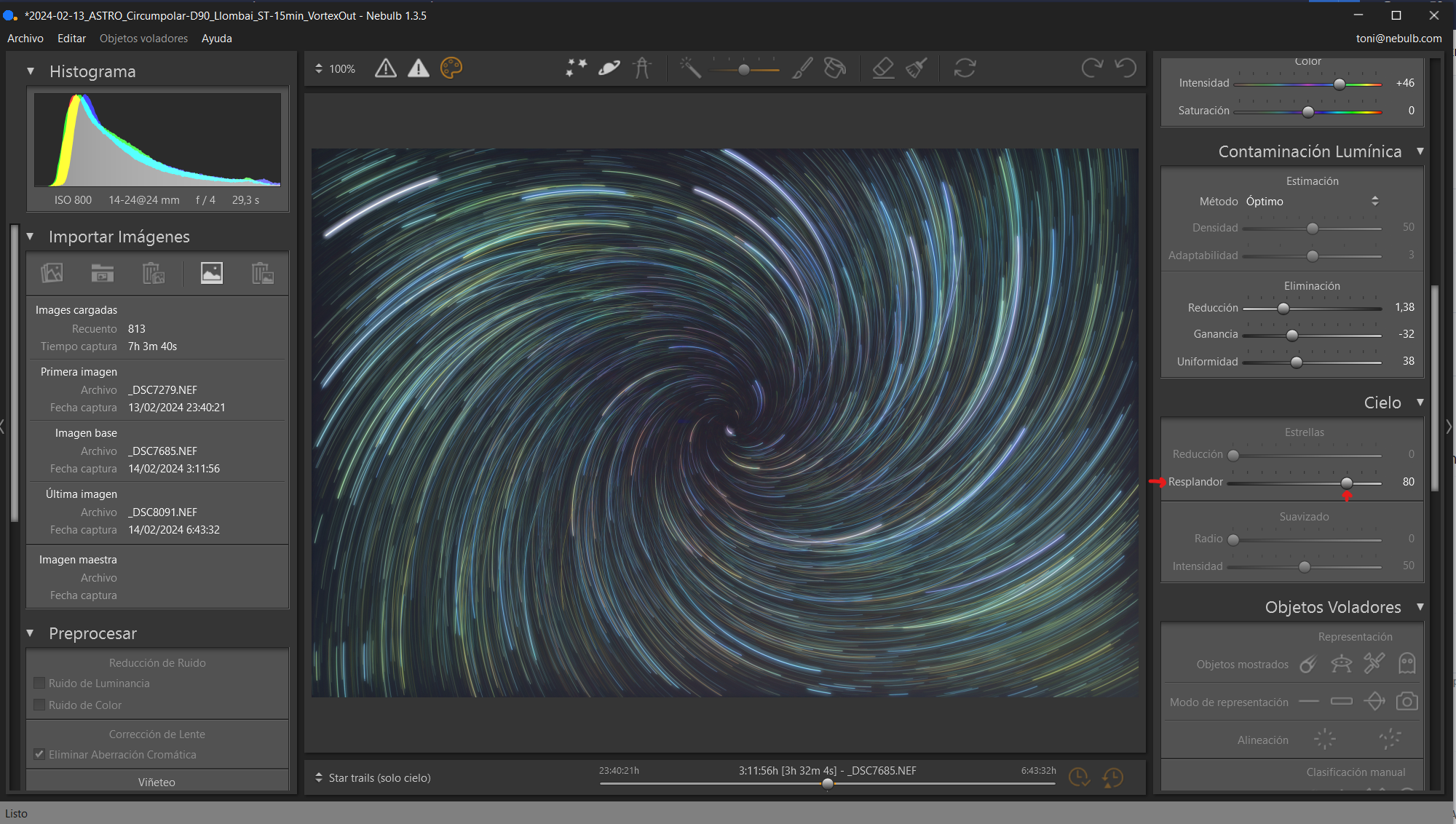
Task: Click the right panel vertical scrollbar
Action: pos(1435,388)
